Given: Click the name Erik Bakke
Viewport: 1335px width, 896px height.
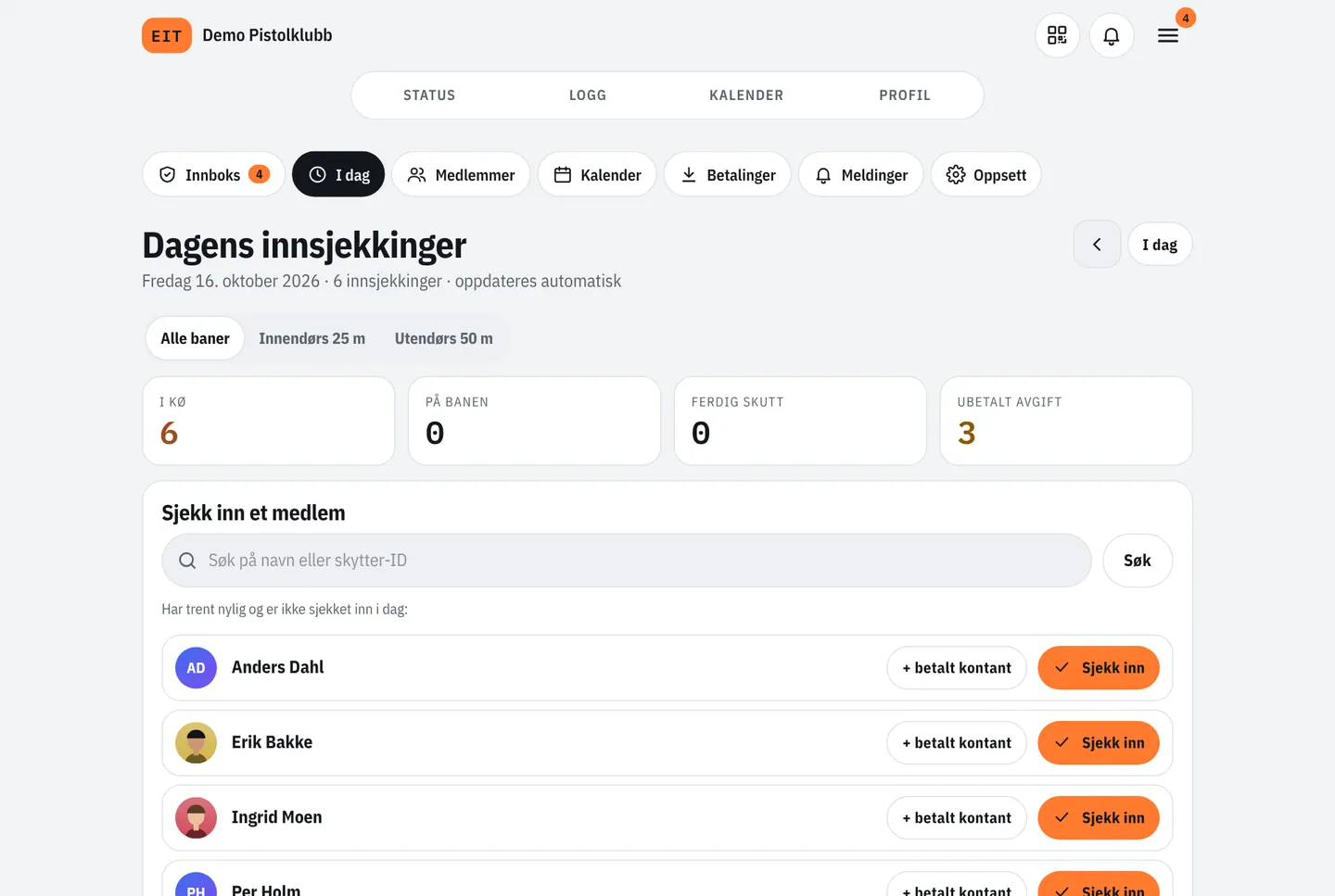Looking at the screenshot, I should point(272,742).
